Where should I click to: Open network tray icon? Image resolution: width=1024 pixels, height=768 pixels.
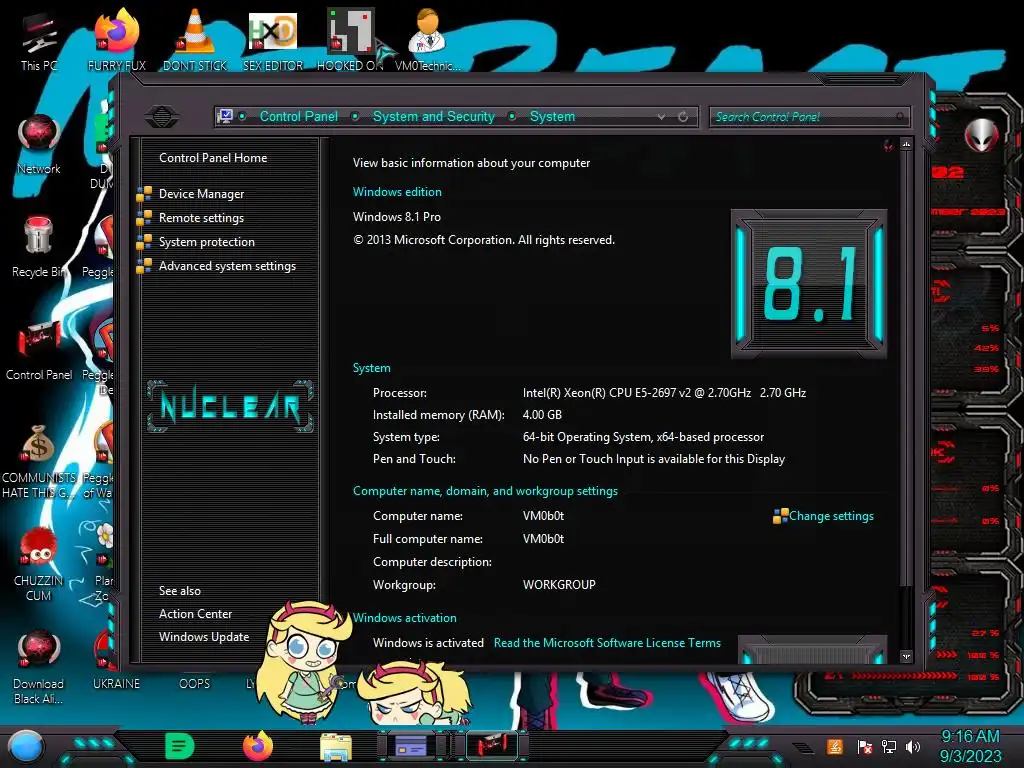(x=889, y=746)
